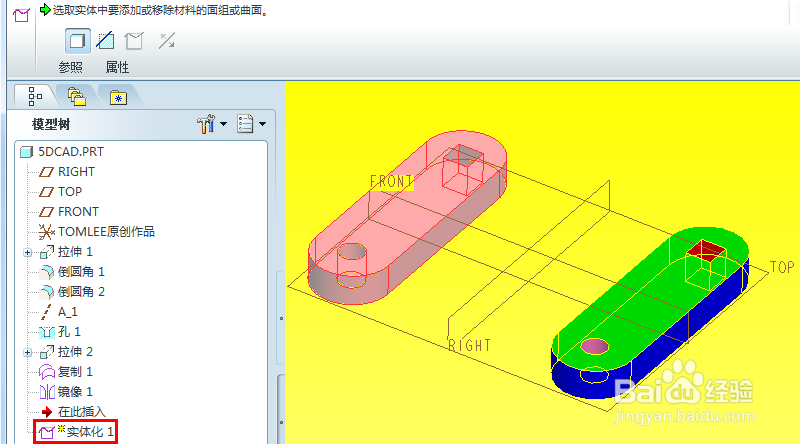800x444 pixels.
Task: Expand the 拉伸 1 feature node
Action: click(28, 252)
